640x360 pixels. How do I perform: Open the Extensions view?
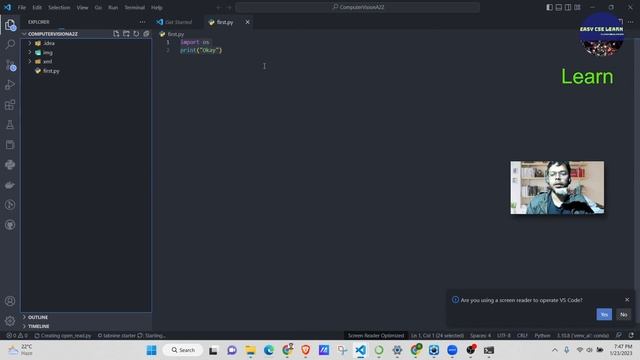point(10,105)
